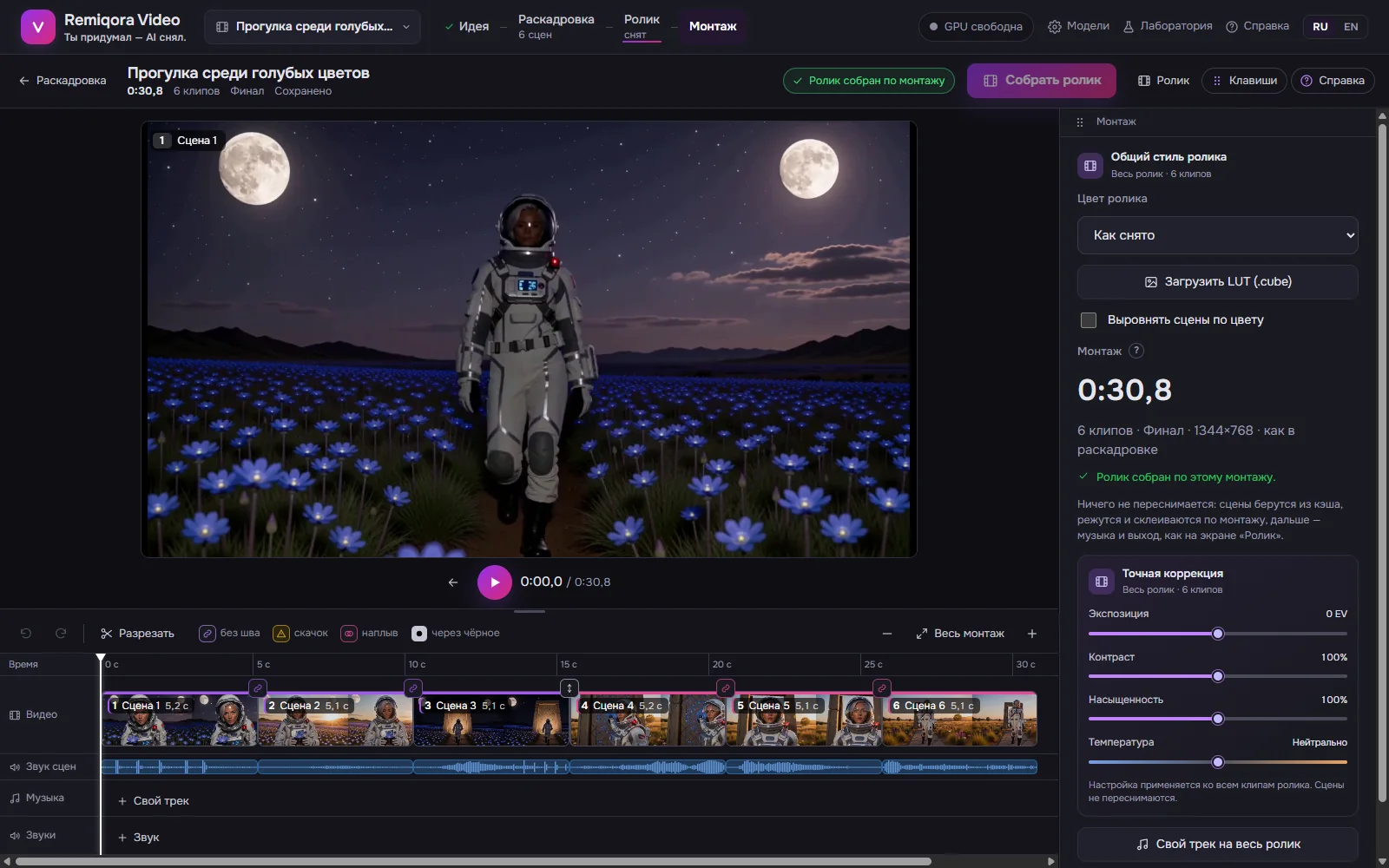Zoom in timeline with plus icon

coord(1031,634)
